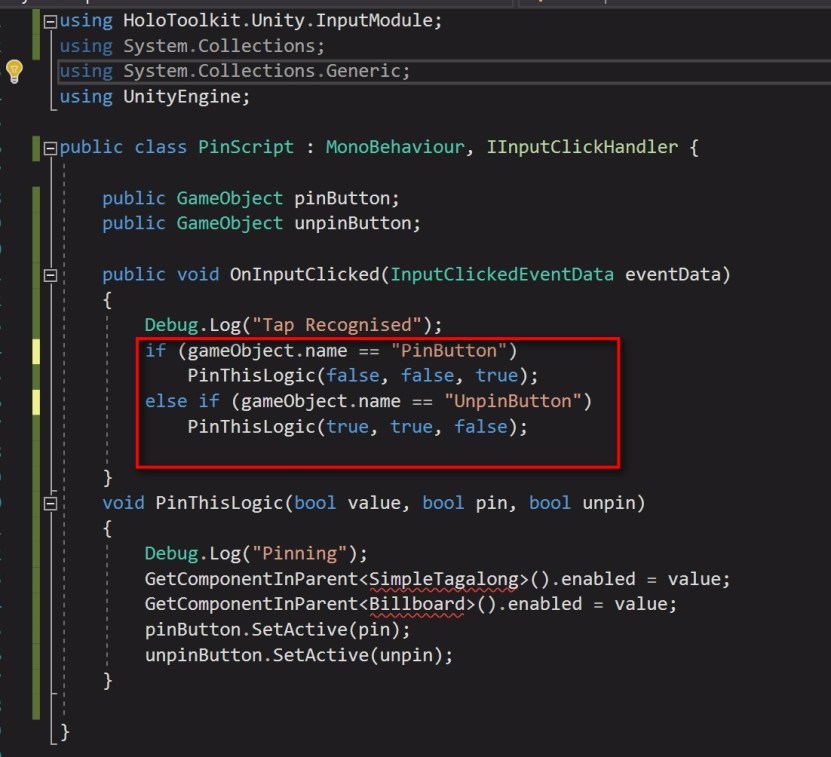Screen dimensions: 831x757
Task: Click the 'PinScript' class name
Action: click(x=246, y=147)
